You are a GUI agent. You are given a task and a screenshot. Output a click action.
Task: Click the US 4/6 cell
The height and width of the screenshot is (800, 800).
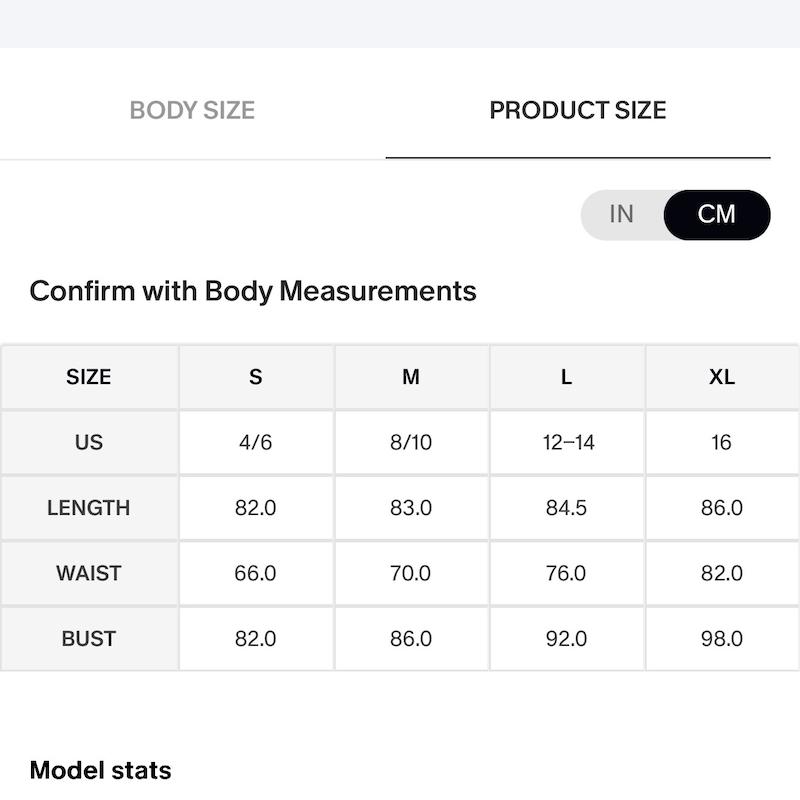pyautogui.click(x=256, y=442)
